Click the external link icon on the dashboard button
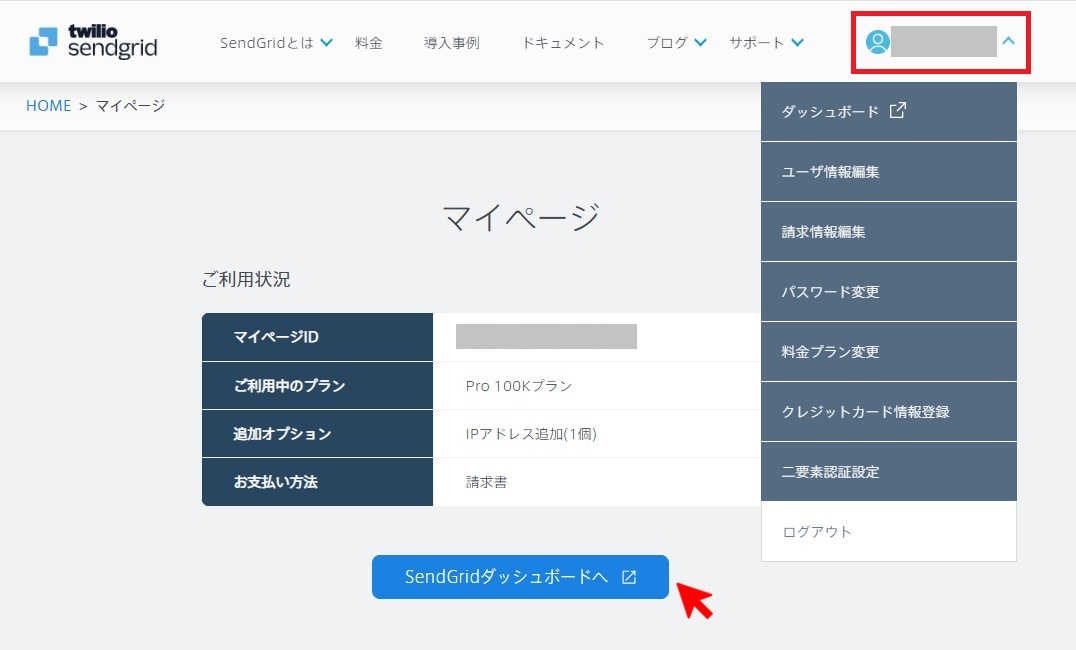This screenshot has width=1076, height=650. click(x=628, y=577)
